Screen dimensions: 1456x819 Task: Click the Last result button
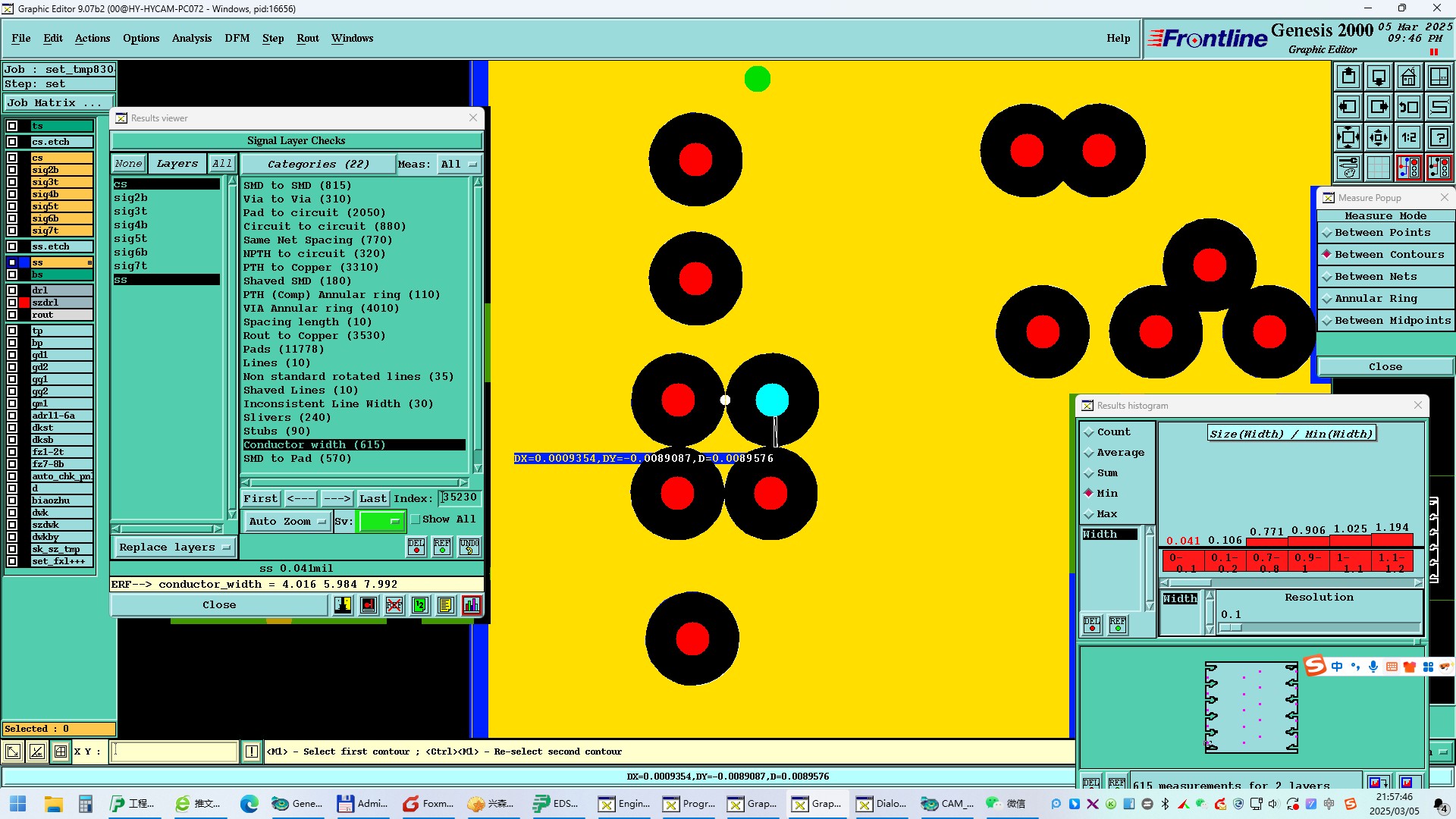[372, 498]
